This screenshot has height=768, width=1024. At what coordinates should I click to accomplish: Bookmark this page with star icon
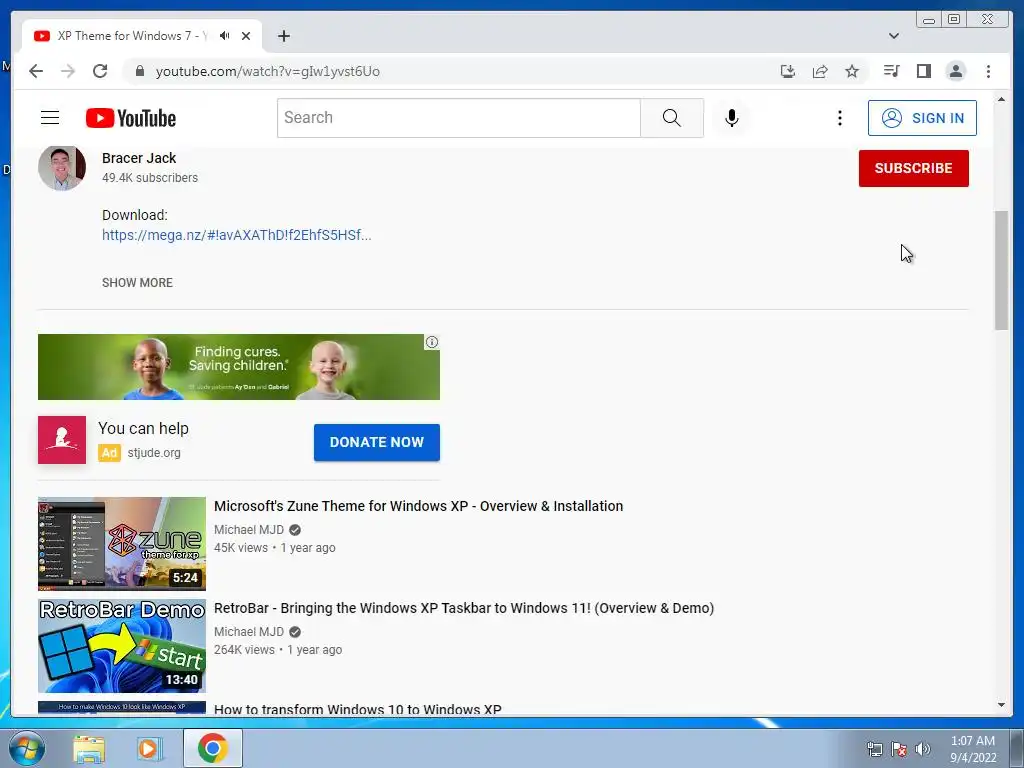(852, 71)
